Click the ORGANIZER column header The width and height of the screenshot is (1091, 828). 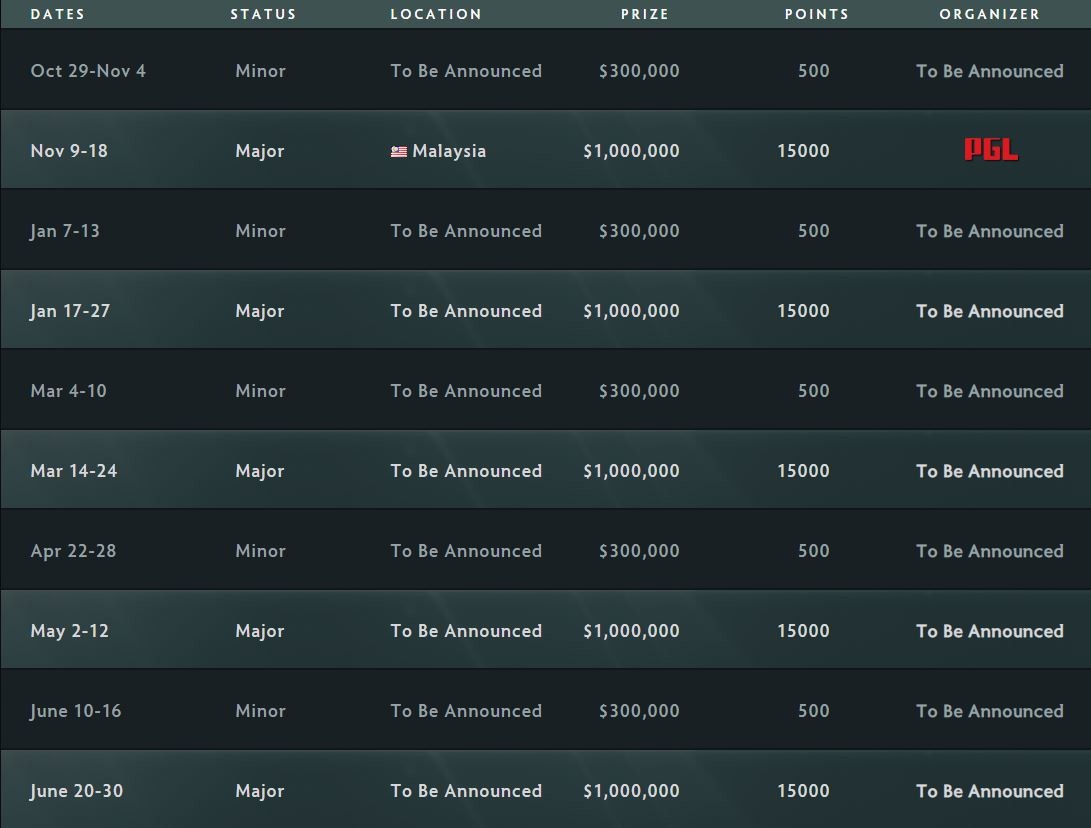pyautogui.click(x=989, y=14)
